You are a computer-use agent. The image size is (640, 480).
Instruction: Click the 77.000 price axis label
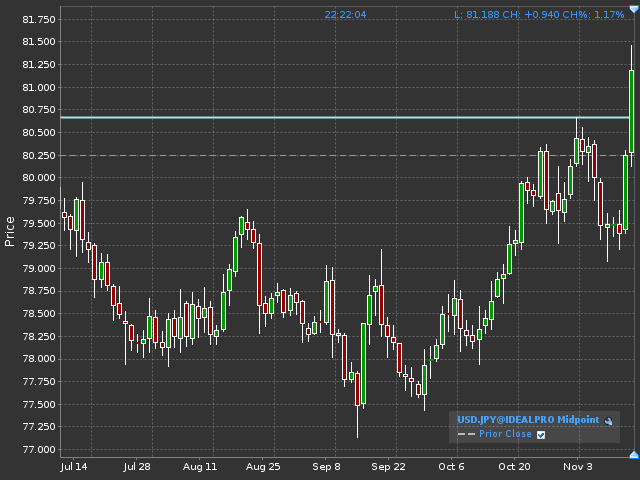point(39,449)
